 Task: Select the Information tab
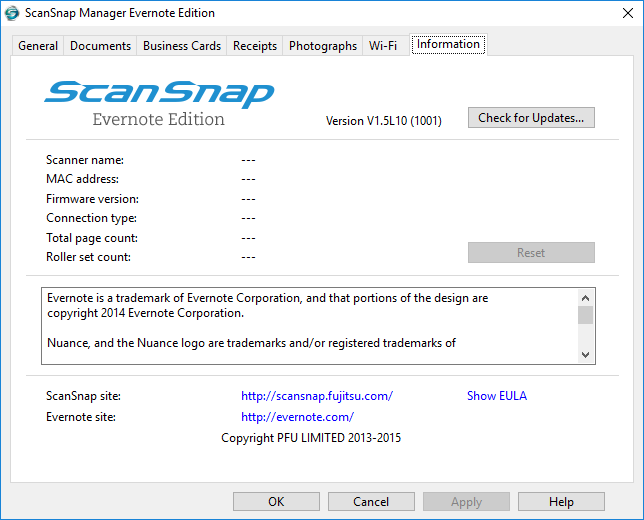448,44
